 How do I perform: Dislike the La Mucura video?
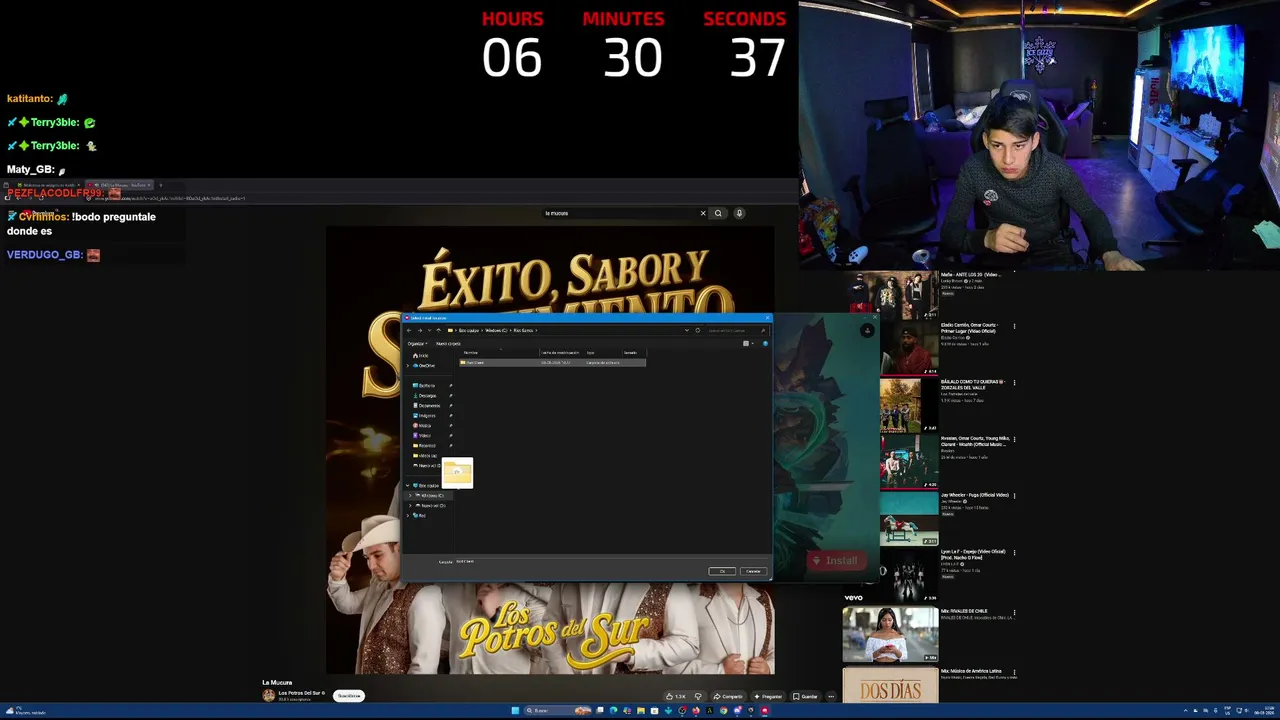[x=698, y=696]
